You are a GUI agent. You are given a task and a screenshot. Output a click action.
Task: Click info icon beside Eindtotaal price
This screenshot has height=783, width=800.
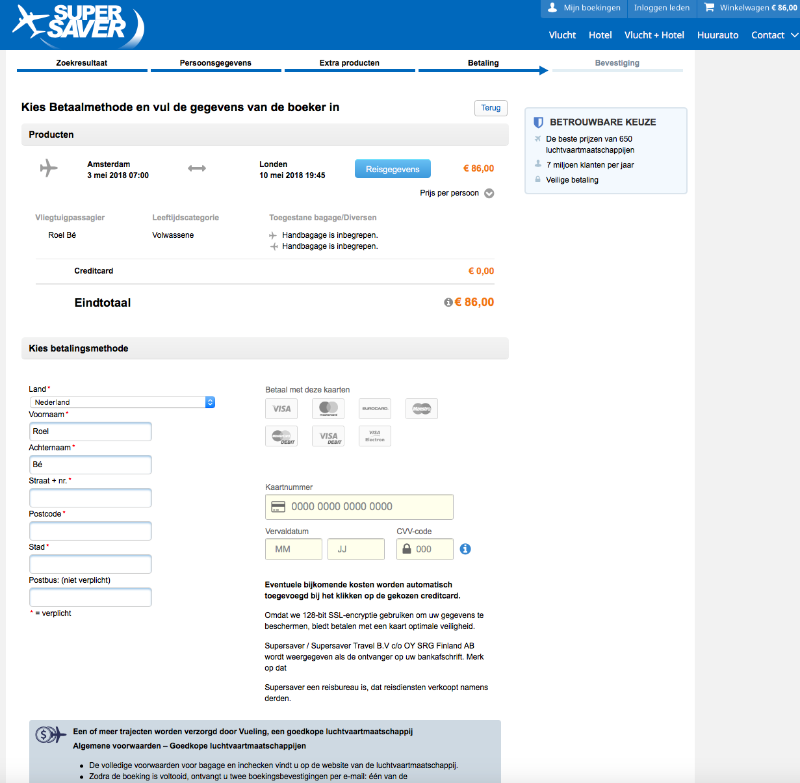(448, 302)
